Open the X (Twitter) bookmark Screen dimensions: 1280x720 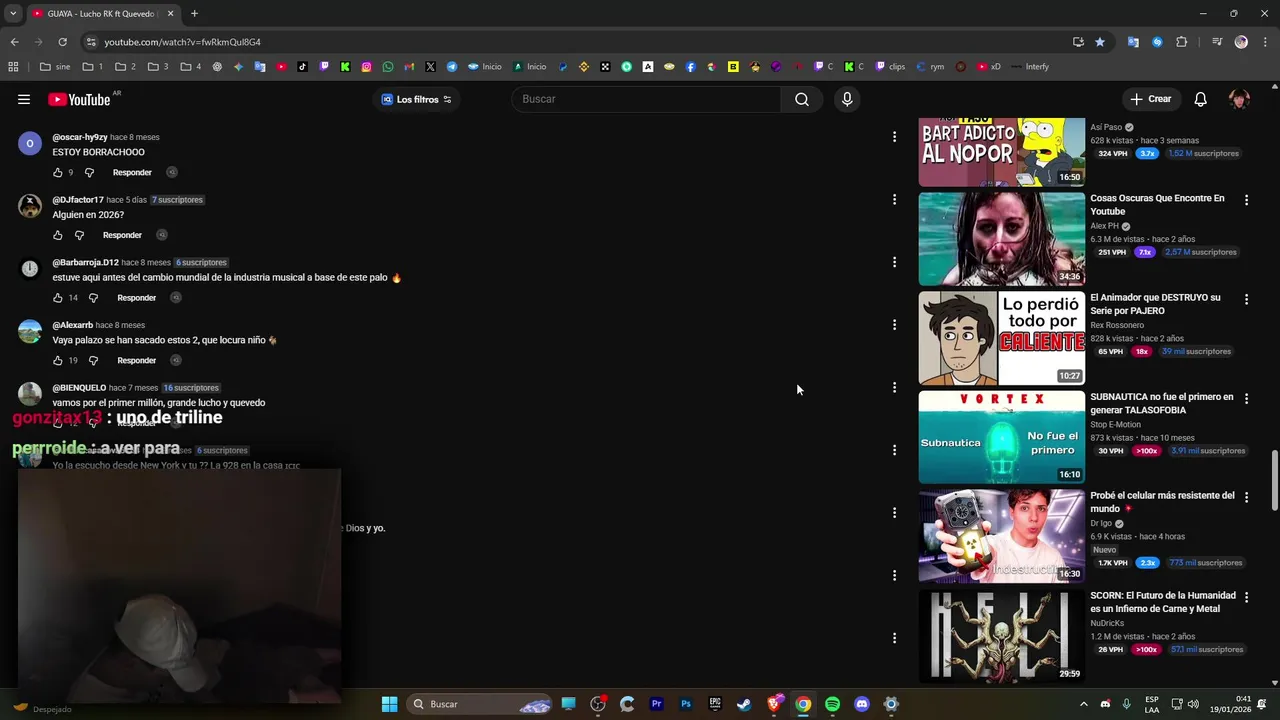(430, 67)
